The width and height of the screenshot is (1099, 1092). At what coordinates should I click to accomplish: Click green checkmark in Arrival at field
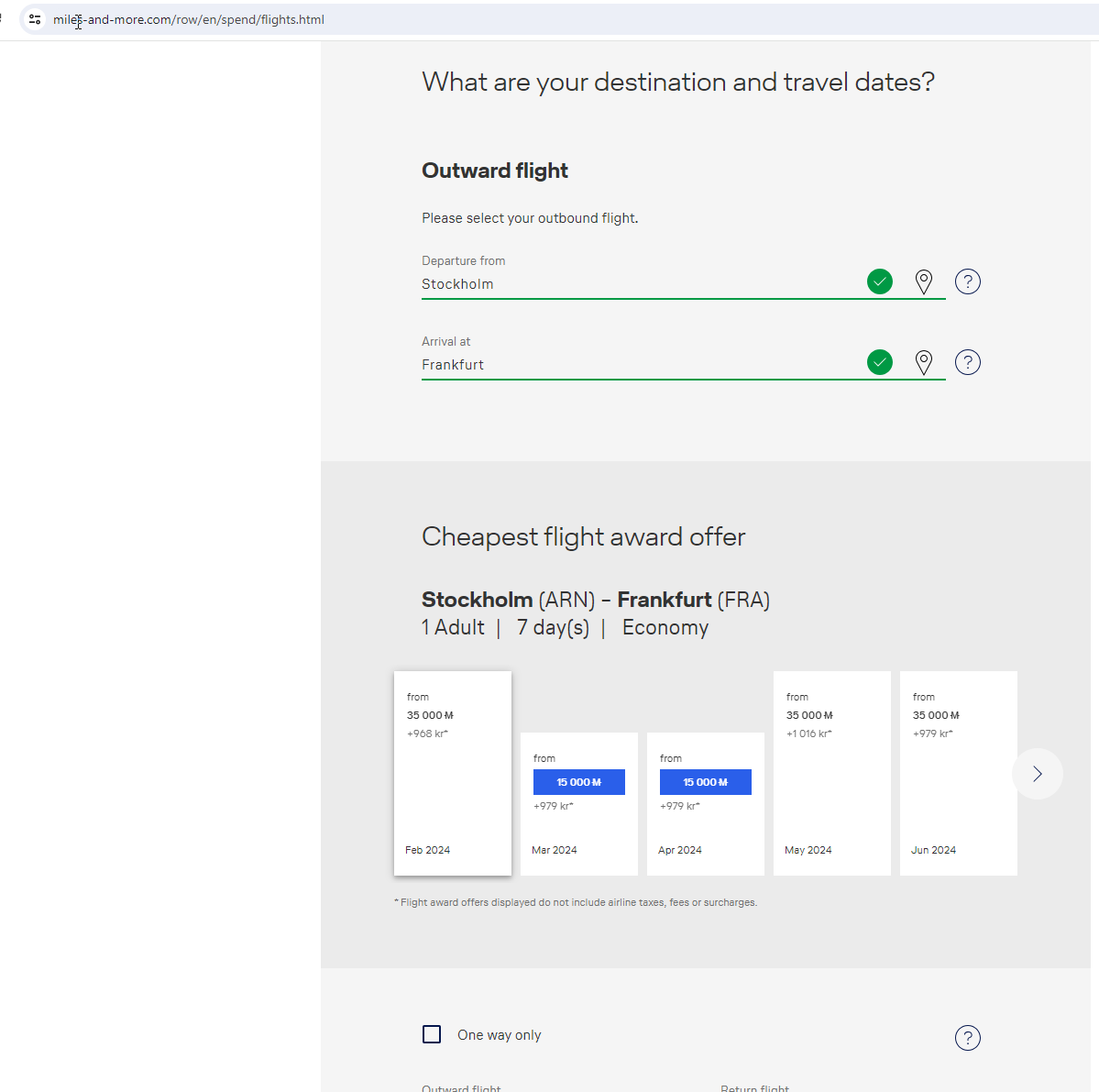click(x=879, y=362)
